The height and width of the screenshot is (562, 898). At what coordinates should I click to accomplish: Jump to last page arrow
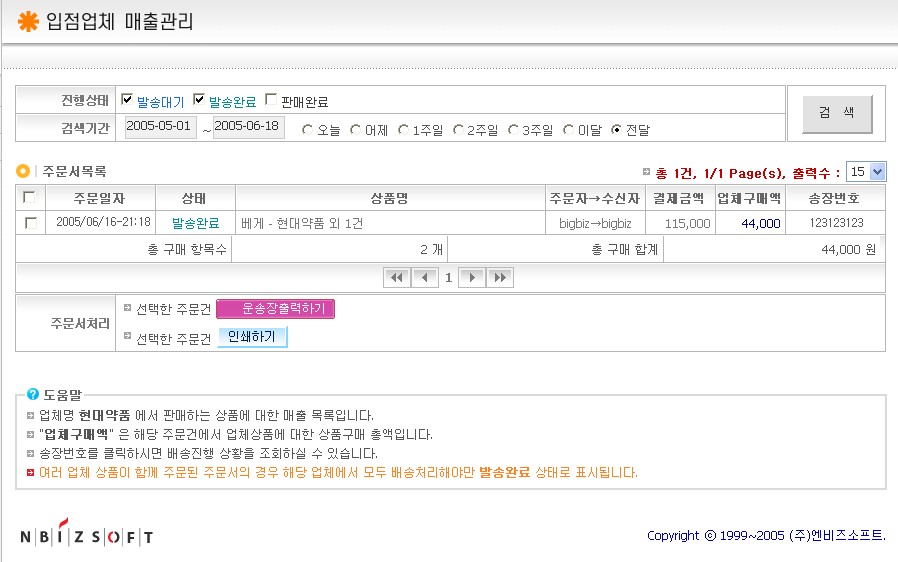[499, 277]
